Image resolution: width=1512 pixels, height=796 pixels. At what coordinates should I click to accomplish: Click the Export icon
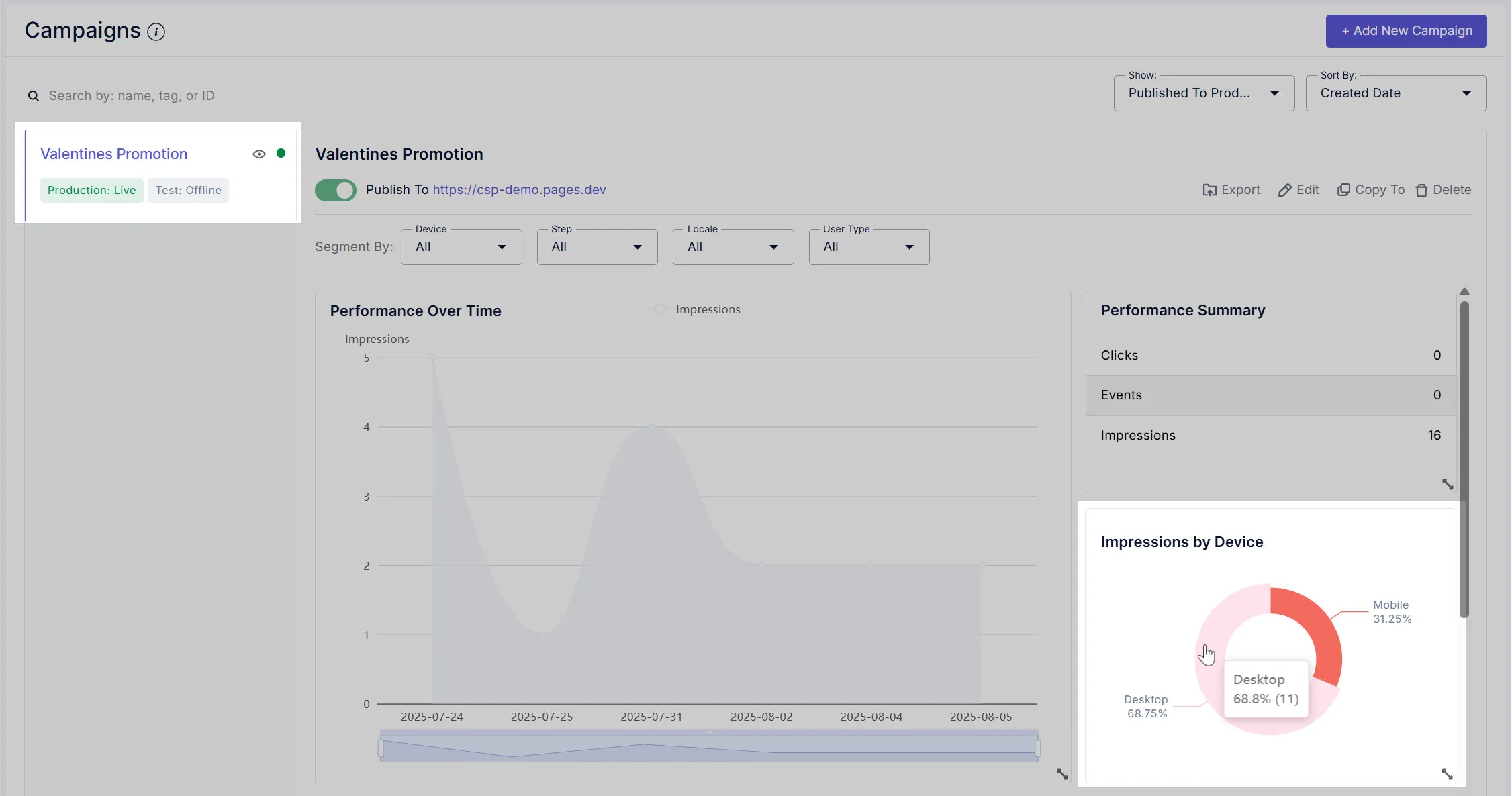click(x=1209, y=190)
